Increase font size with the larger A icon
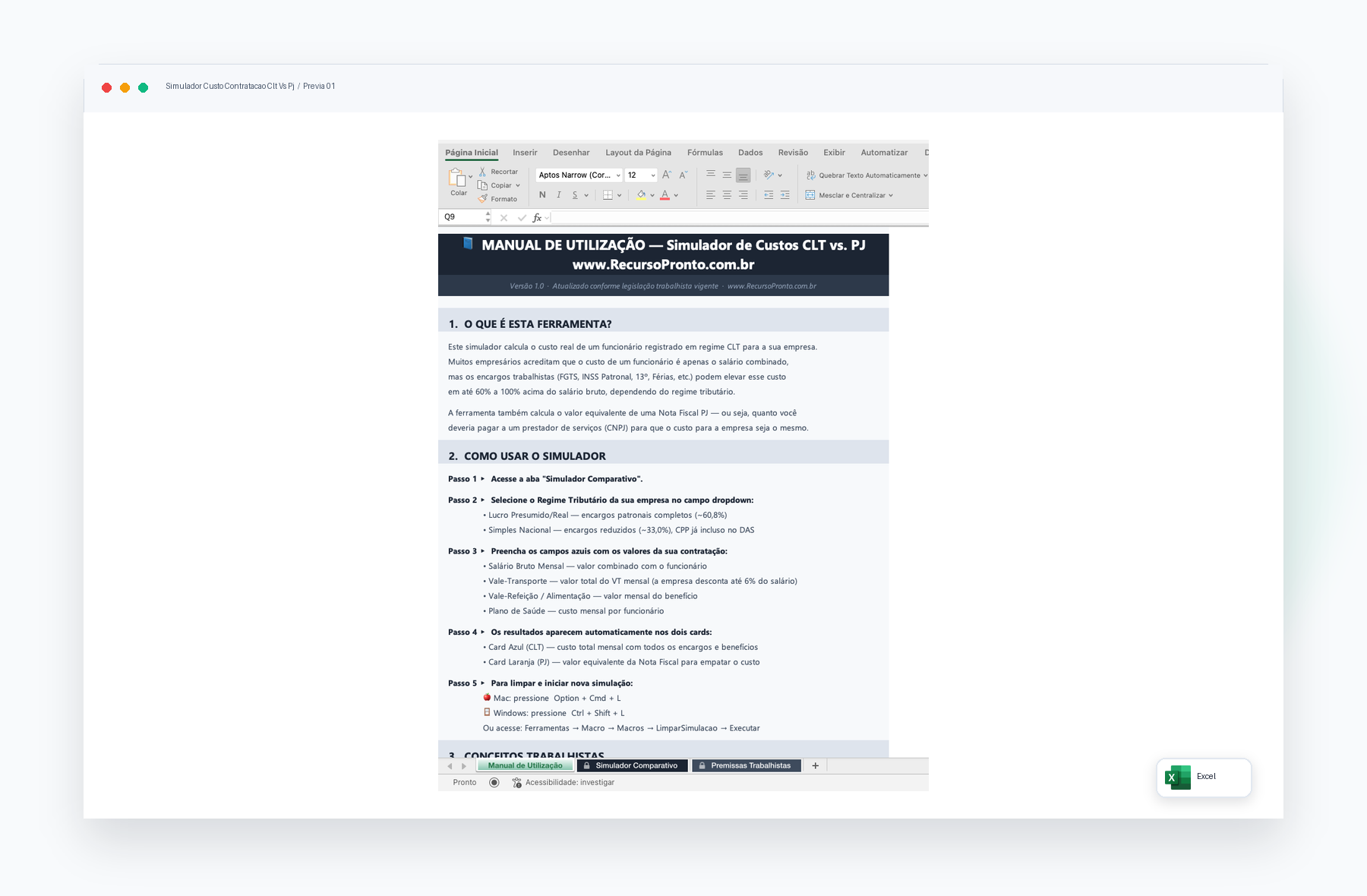Image resolution: width=1367 pixels, height=896 pixels. (x=667, y=175)
